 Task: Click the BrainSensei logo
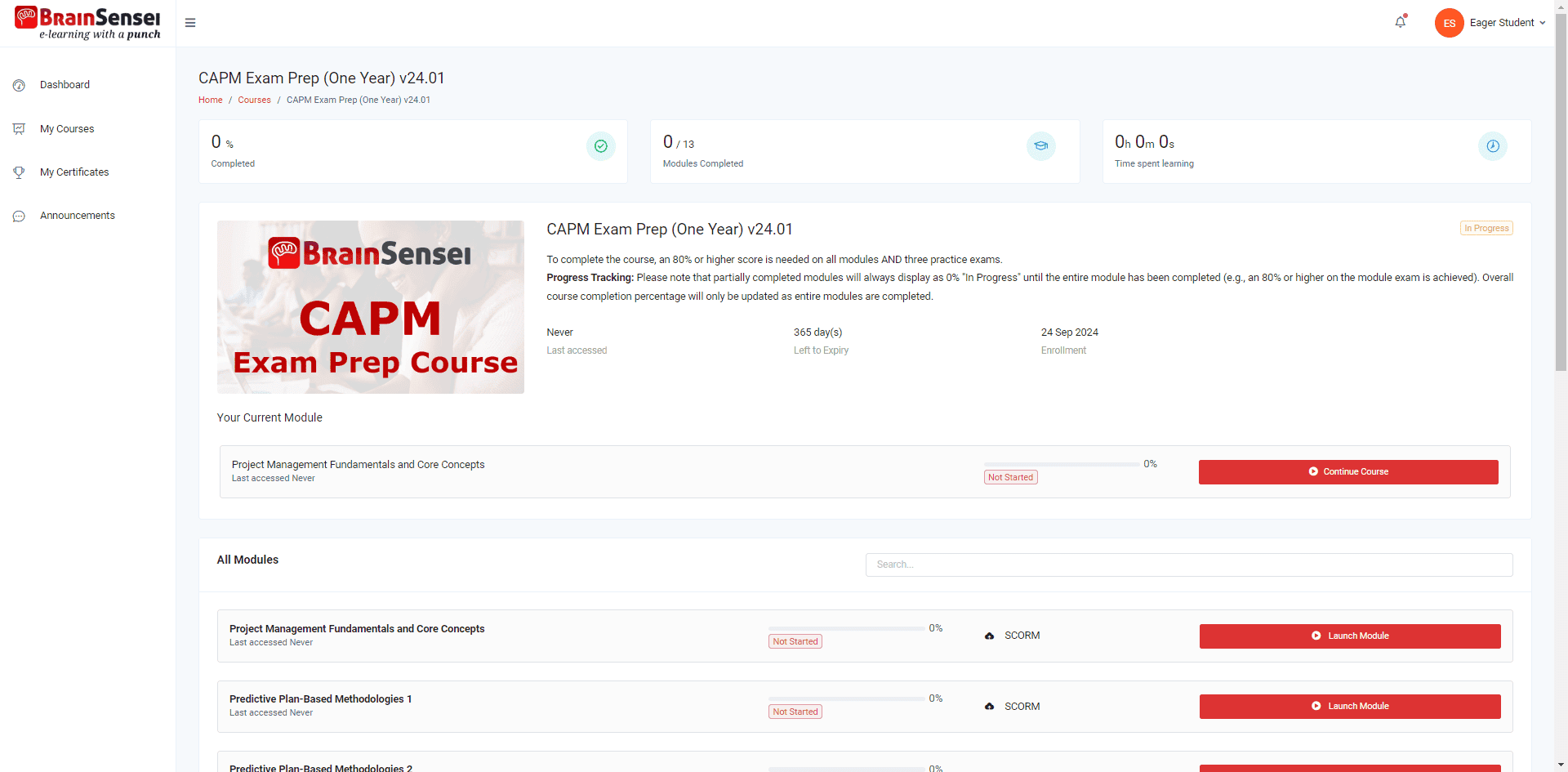click(87, 23)
